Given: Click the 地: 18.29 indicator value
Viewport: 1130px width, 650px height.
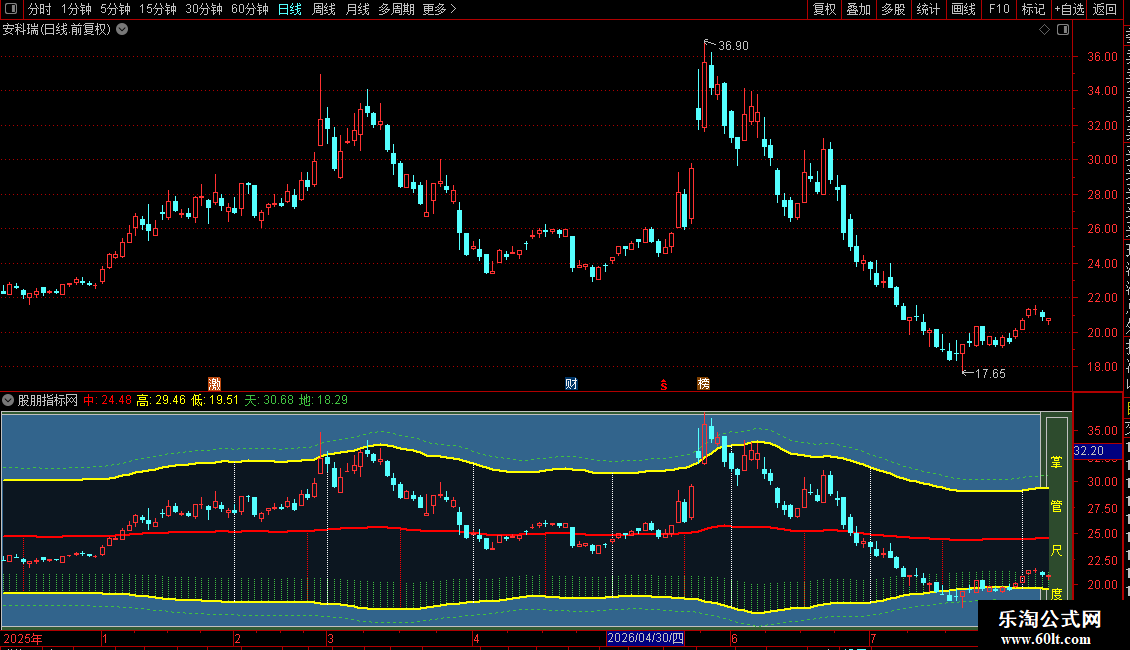Looking at the screenshot, I should click(323, 400).
